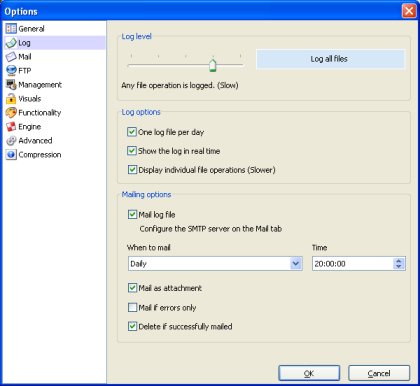Viewport: 420px width, 386px height.
Task: Click the Time spinner arrows
Action: [399, 264]
